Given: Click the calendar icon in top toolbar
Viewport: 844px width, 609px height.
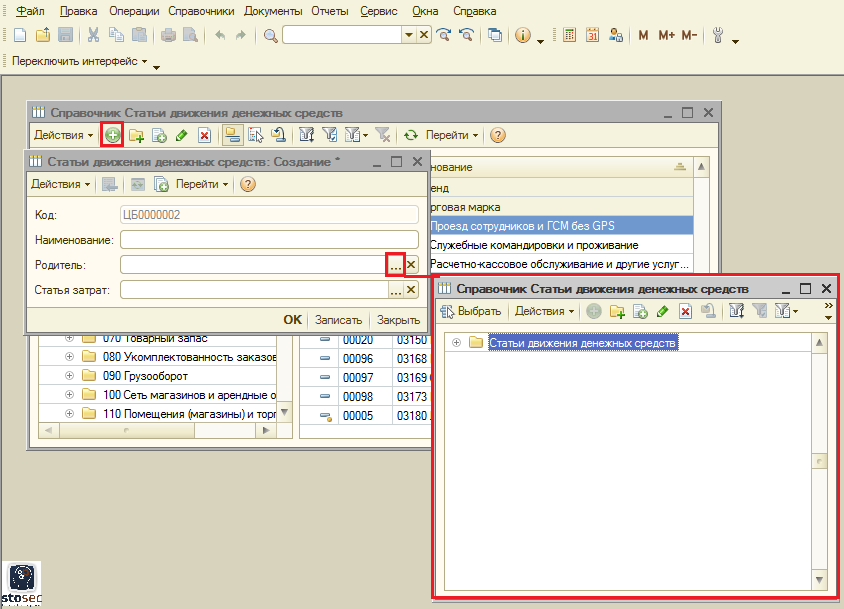Looking at the screenshot, I should pyautogui.click(x=592, y=35).
